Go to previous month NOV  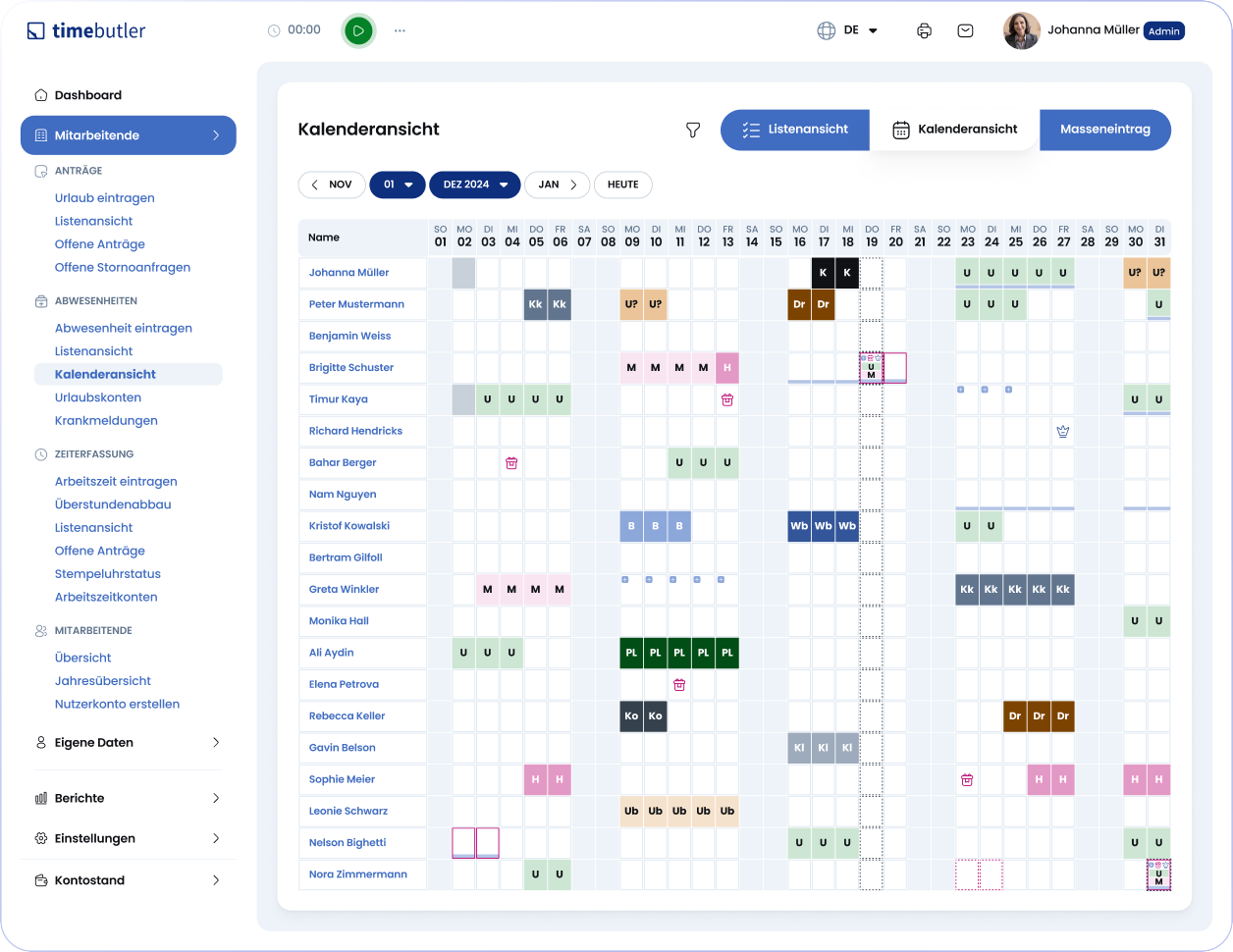click(332, 185)
